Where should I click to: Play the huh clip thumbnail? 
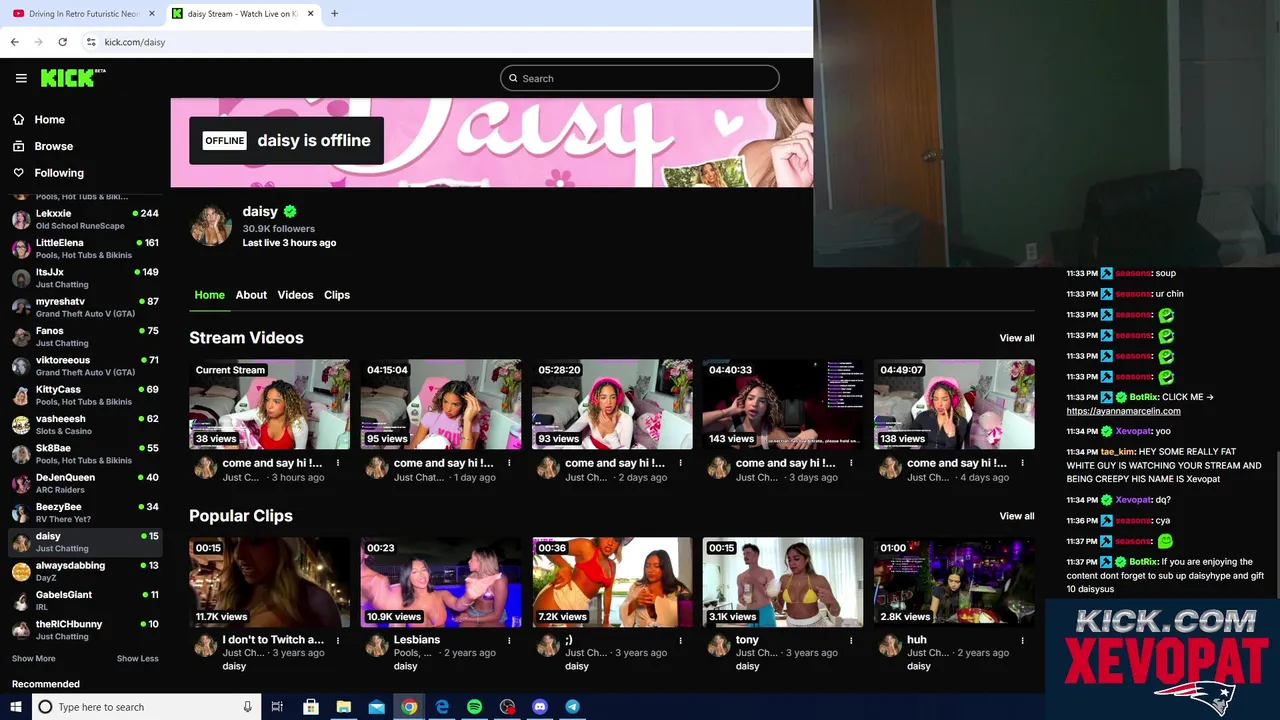click(954, 582)
